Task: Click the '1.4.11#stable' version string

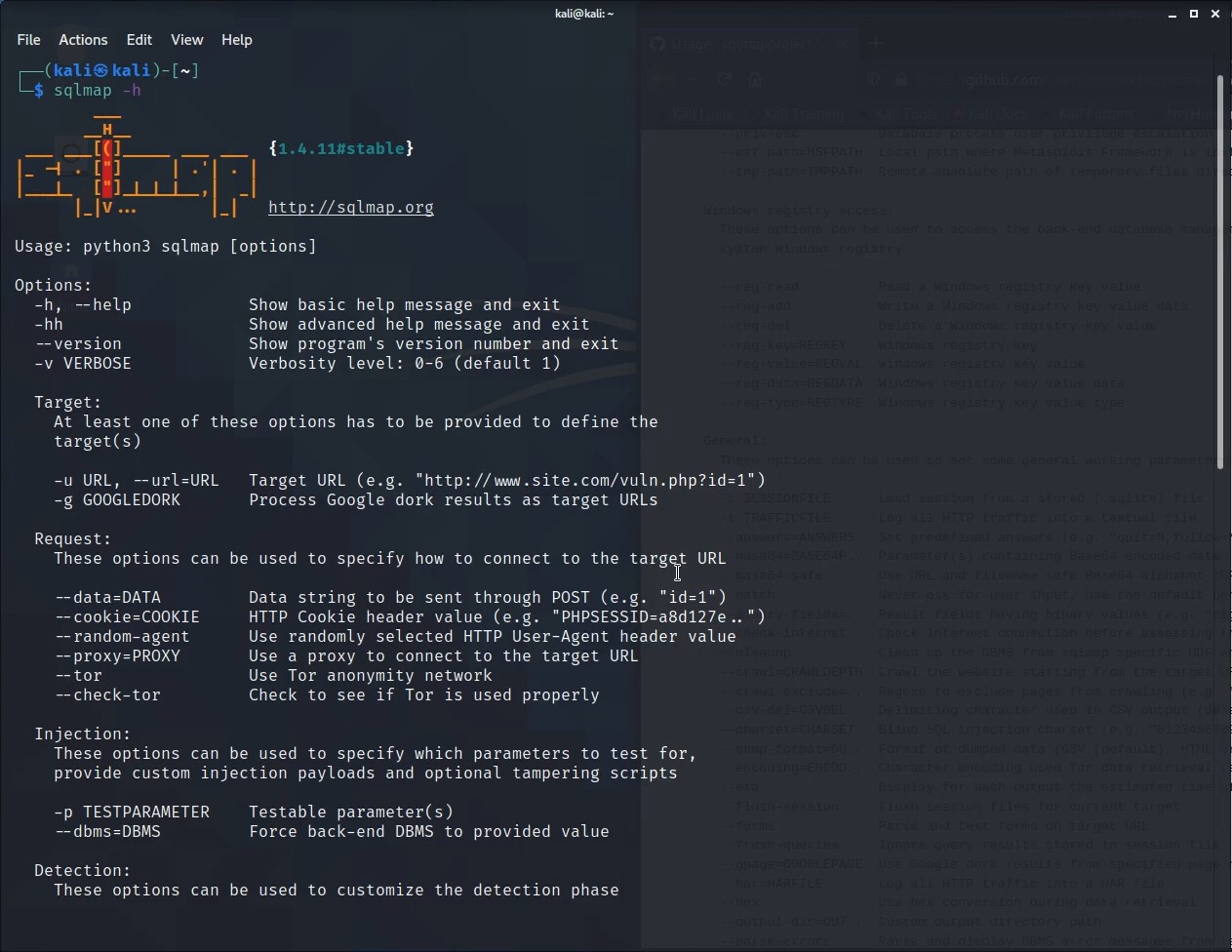Action: pos(341,149)
